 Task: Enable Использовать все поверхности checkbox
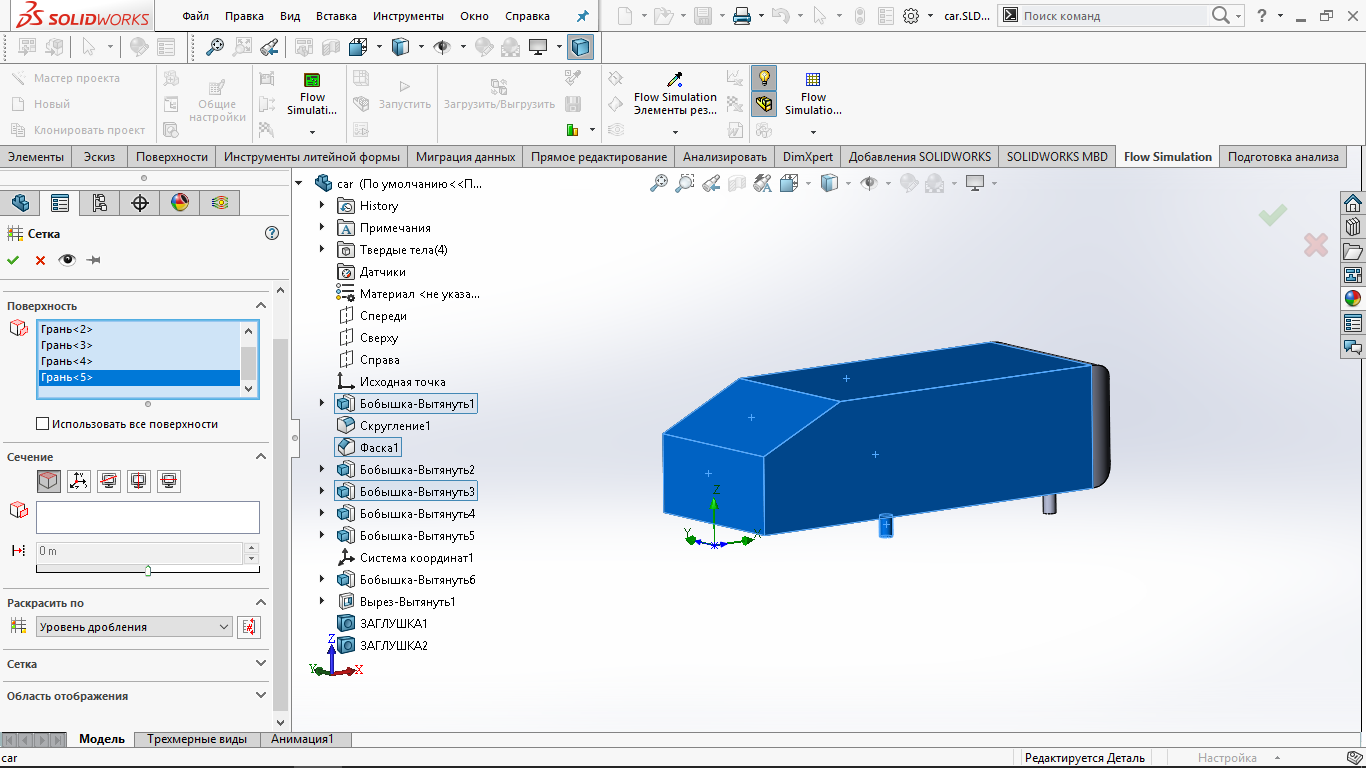coord(42,424)
